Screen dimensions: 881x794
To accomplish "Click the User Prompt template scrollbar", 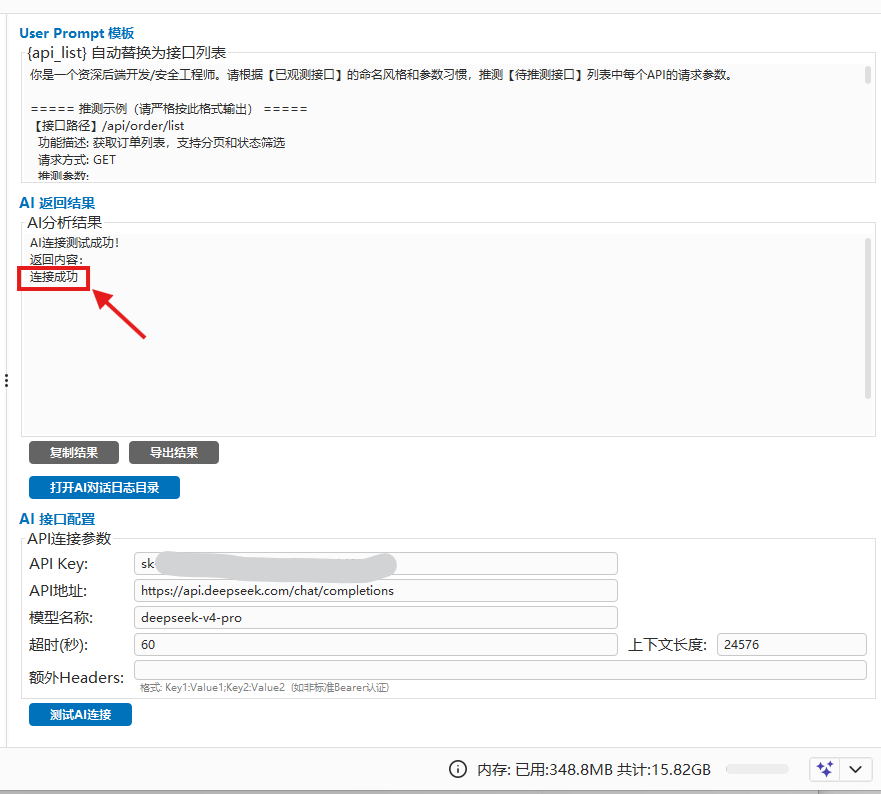I will pos(868,75).
